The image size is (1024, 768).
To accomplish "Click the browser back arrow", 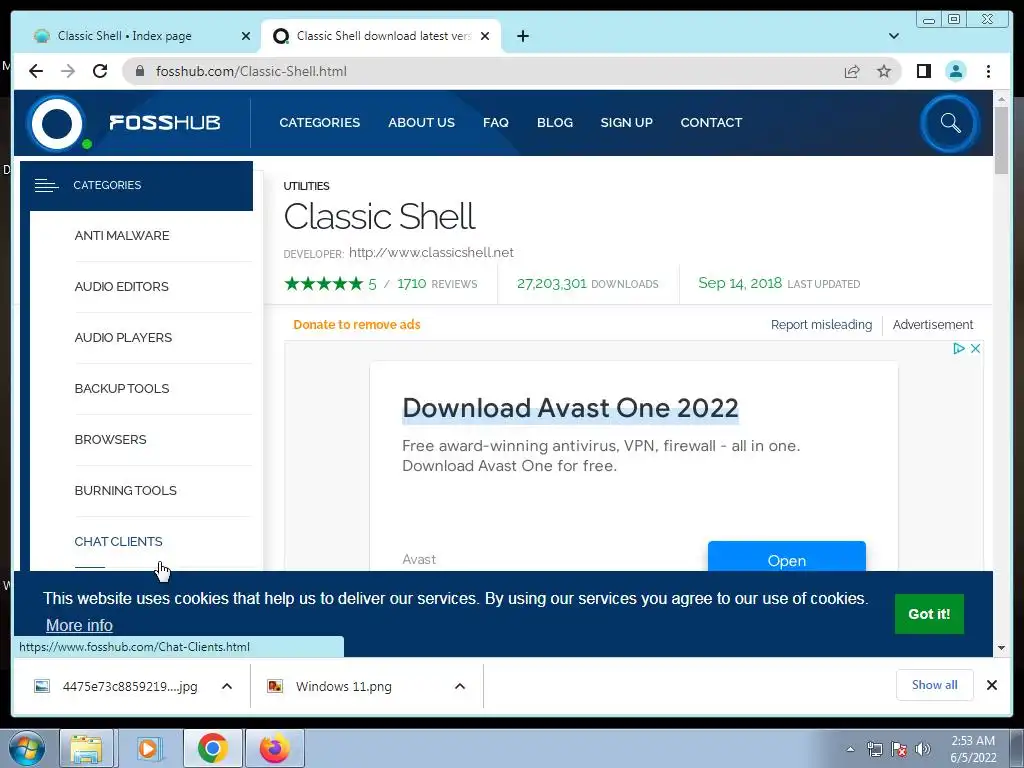I will tap(36, 71).
